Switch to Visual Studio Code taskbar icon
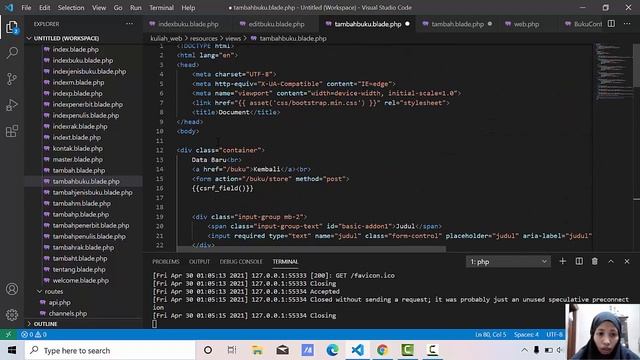 (358, 350)
